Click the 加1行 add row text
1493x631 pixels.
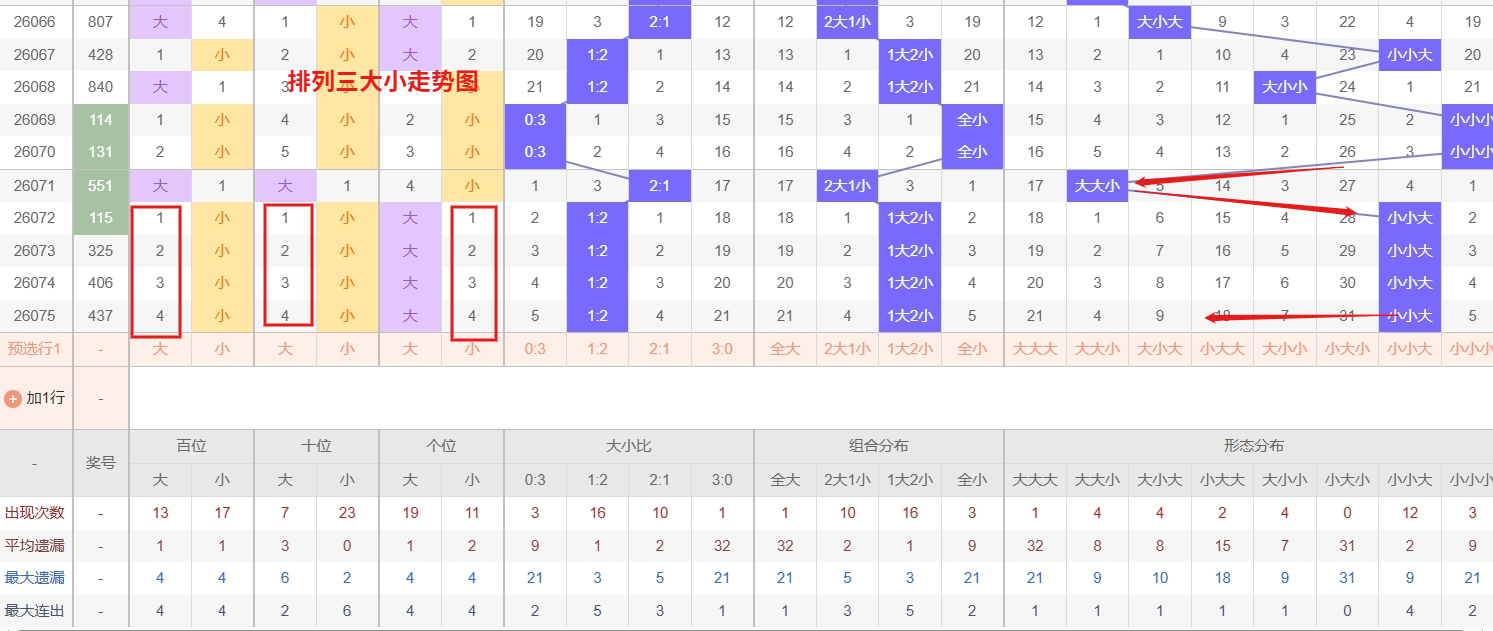pyautogui.click(x=45, y=398)
